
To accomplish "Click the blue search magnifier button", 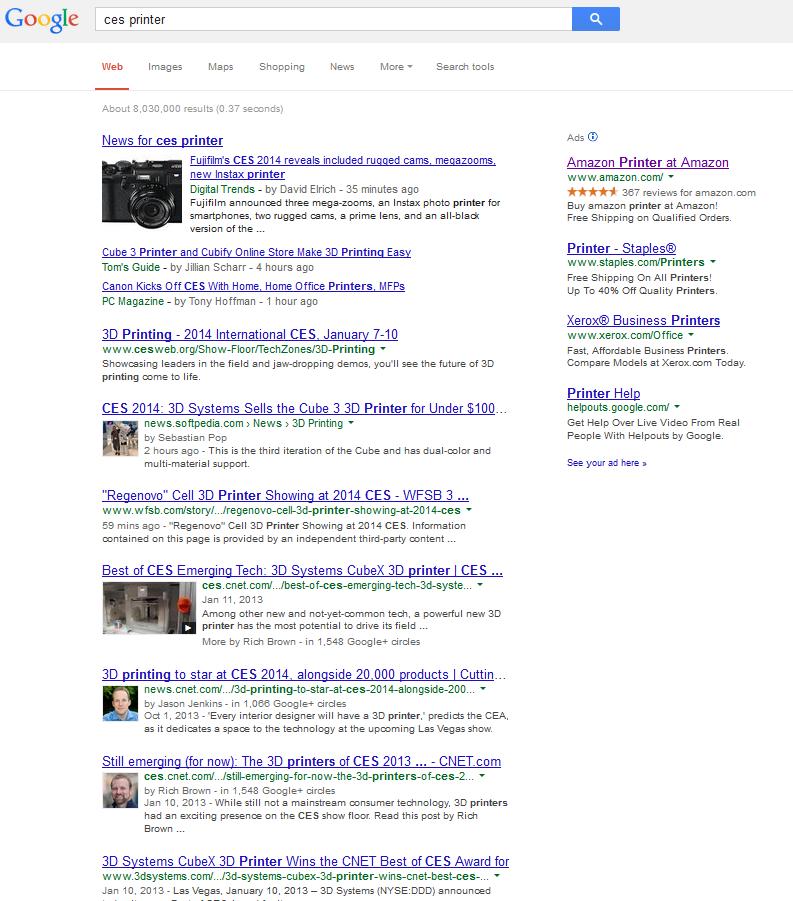I will pos(596,19).
